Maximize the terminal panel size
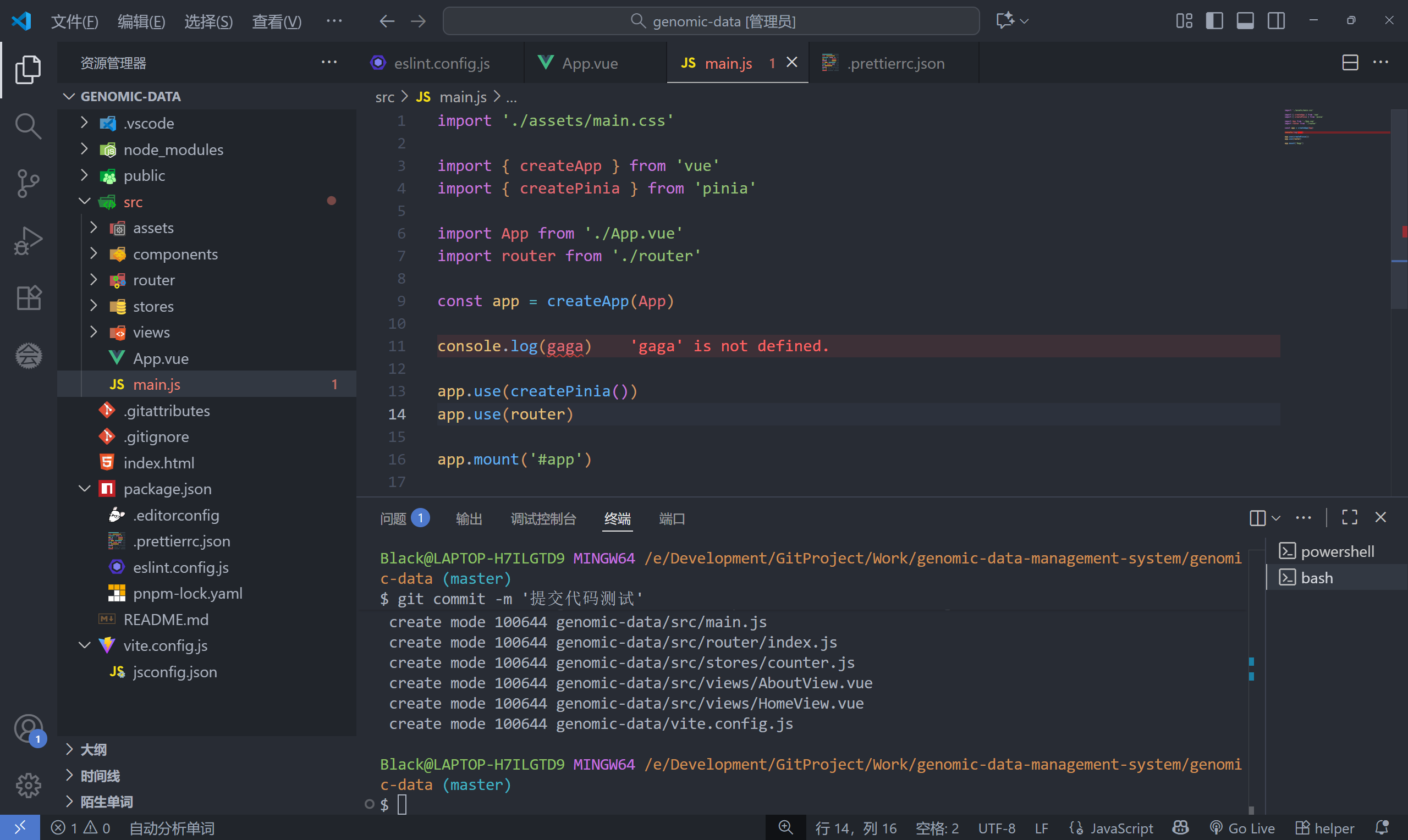The width and height of the screenshot is (1408, 840). tap(1349, 517)
